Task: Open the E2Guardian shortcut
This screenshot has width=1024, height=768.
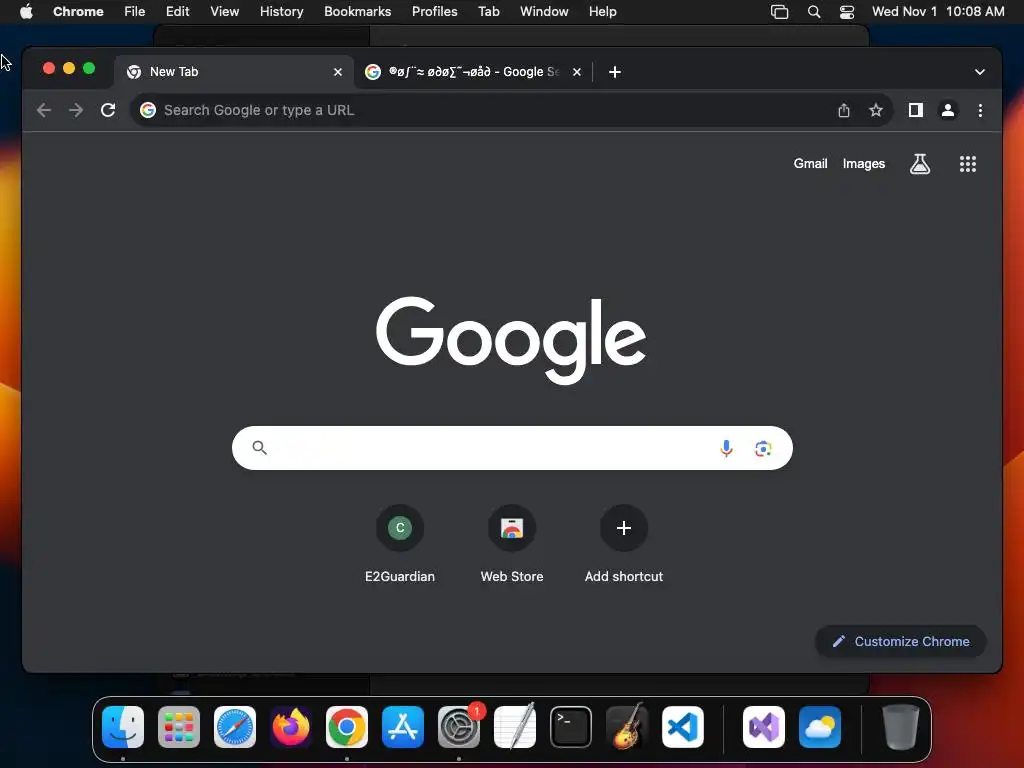Action: 400,543
